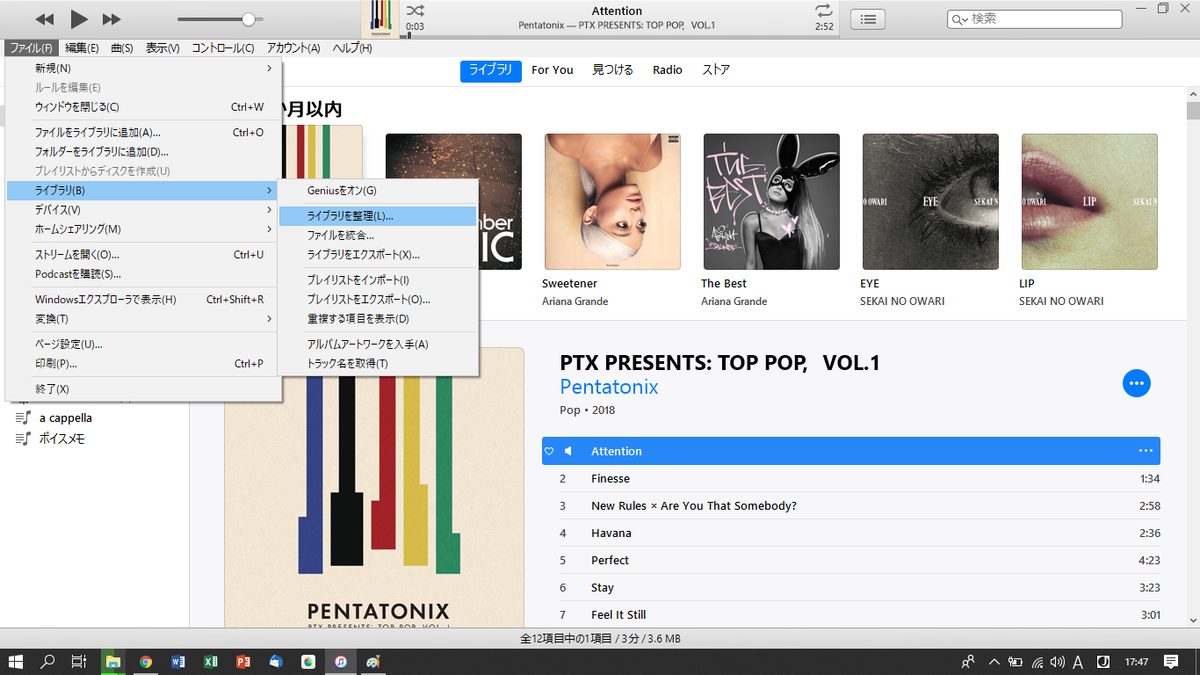Viewport: 1200px width, 675px height.
Task: Choose ページ設定(U)...
Action: (x=144, y=344)
